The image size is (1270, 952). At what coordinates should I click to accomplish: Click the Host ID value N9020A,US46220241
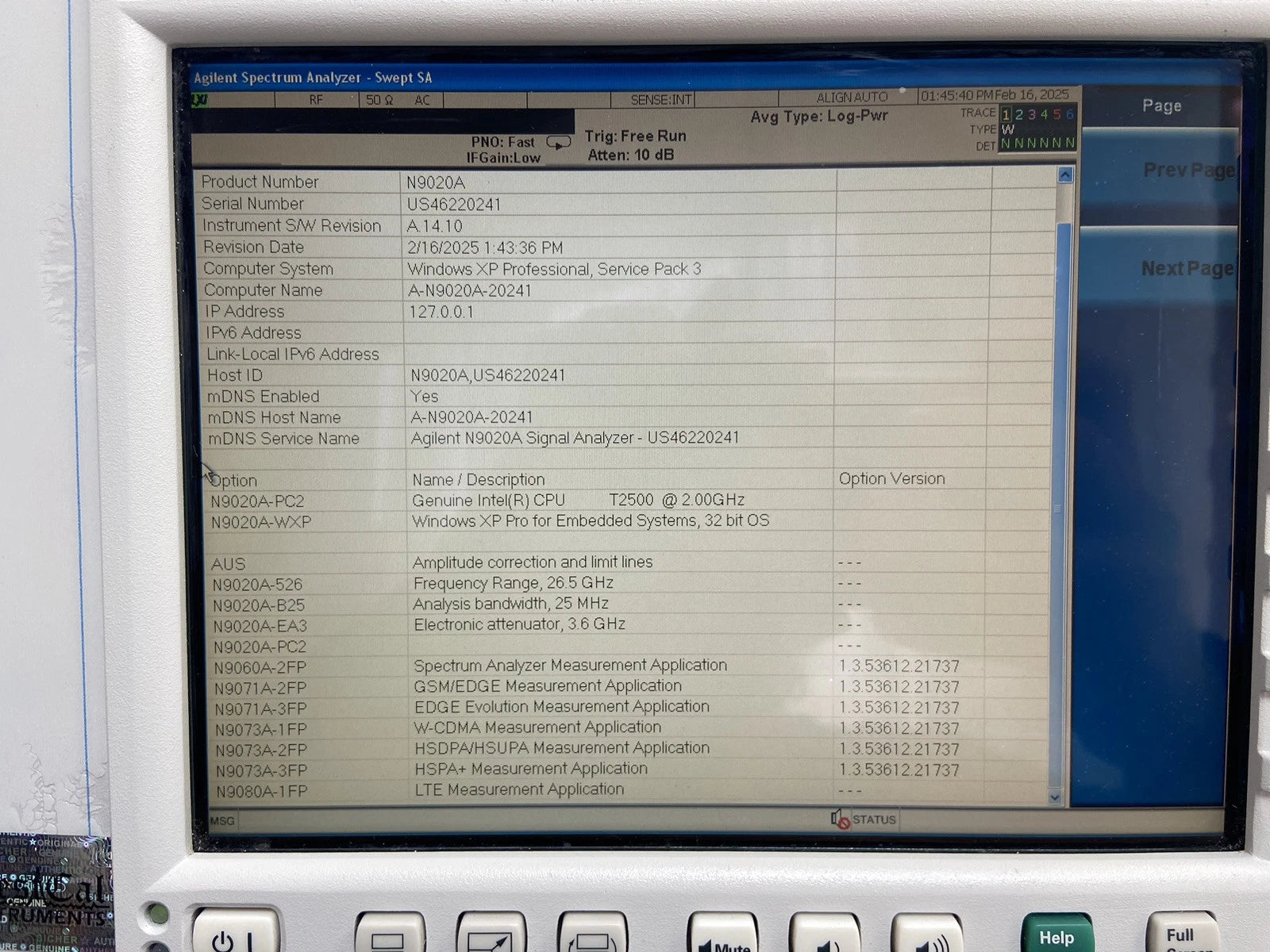487,375
